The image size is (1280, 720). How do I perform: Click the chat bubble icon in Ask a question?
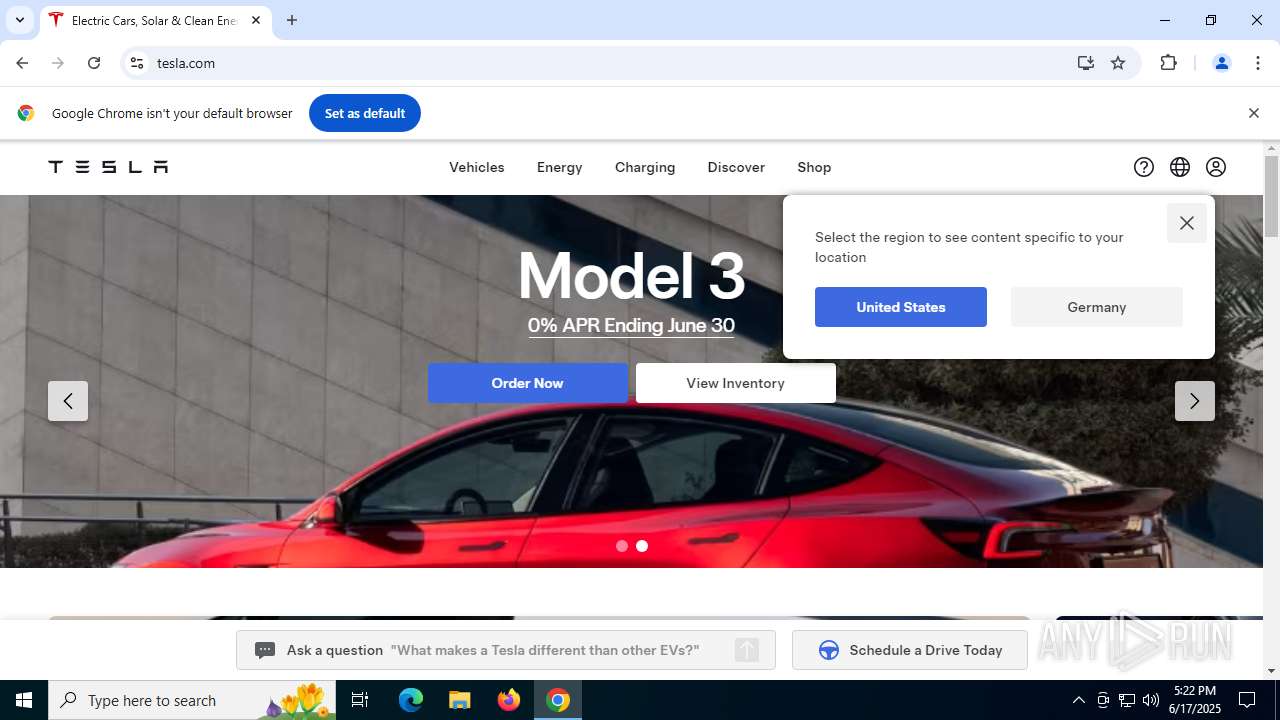[x=265, y=650]
